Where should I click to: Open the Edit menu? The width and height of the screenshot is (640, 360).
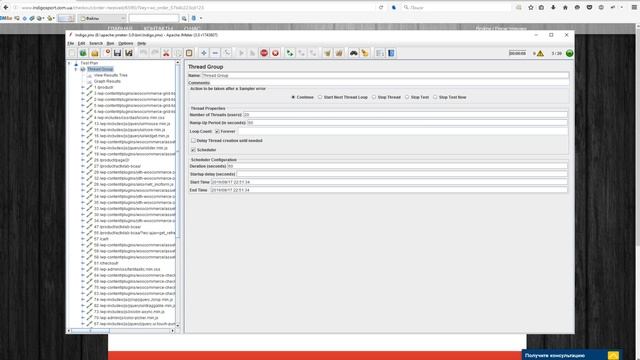pyautogui.click(x=82, y=43)
